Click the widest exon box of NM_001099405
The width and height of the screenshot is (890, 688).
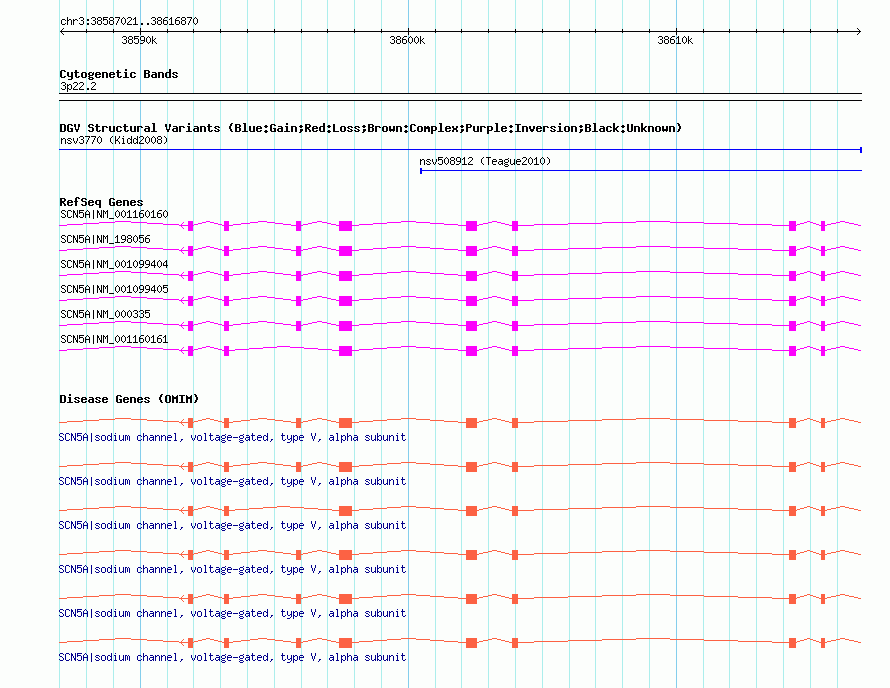click(x=345, y=301)
